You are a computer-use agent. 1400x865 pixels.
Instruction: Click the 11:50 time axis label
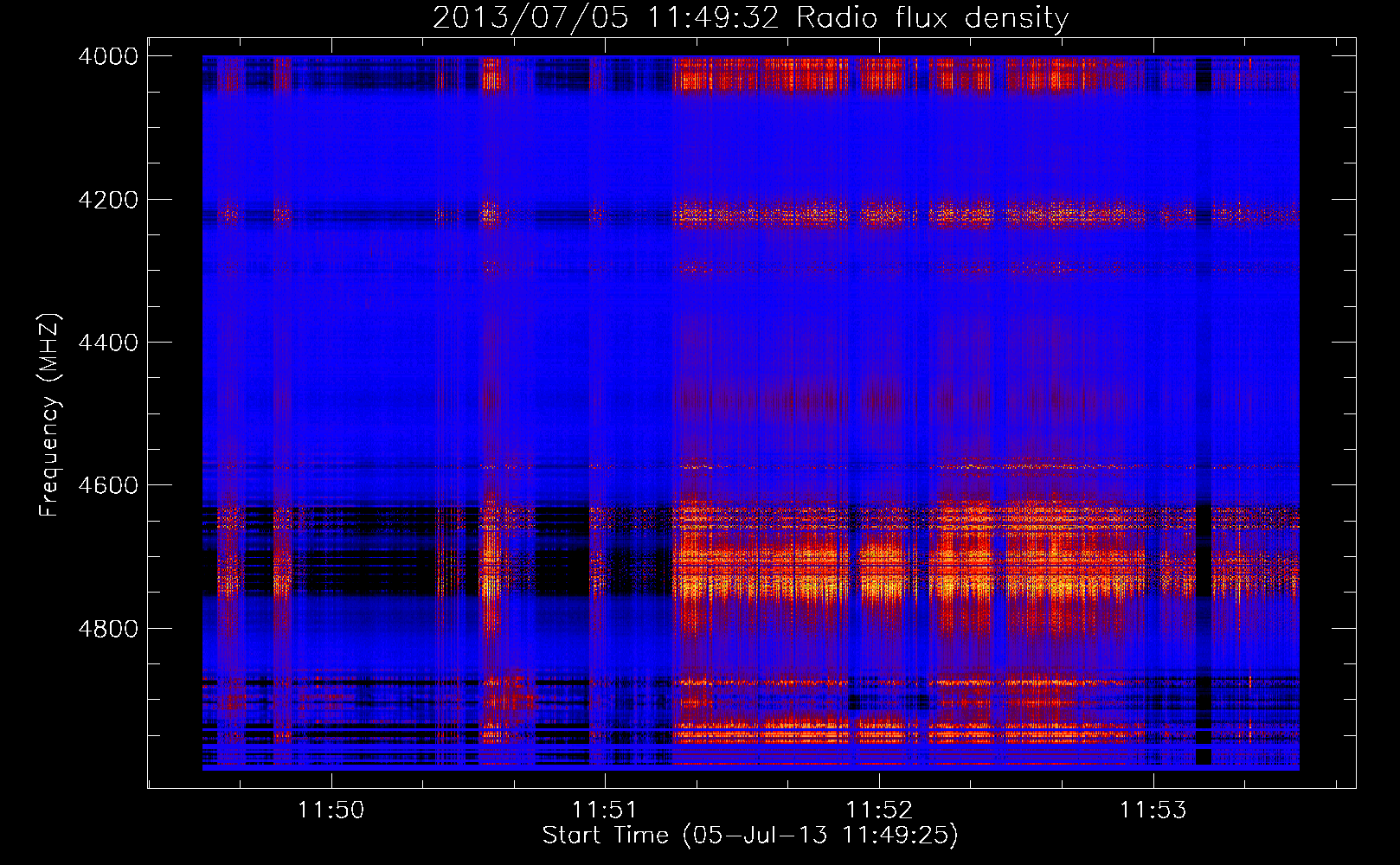pyautogui.click(x=331, y=811)
